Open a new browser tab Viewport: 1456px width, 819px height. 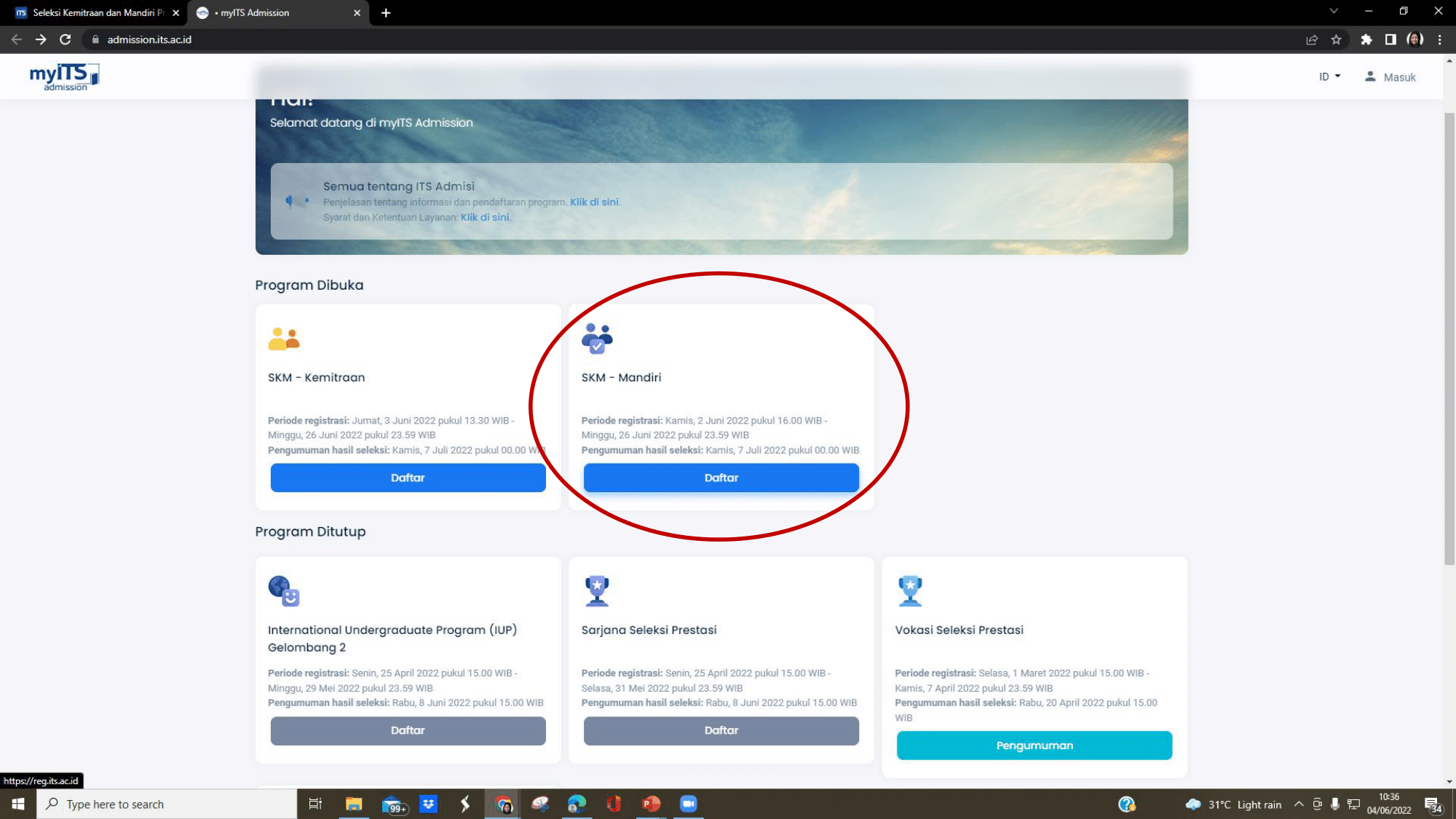pos(386,12)
